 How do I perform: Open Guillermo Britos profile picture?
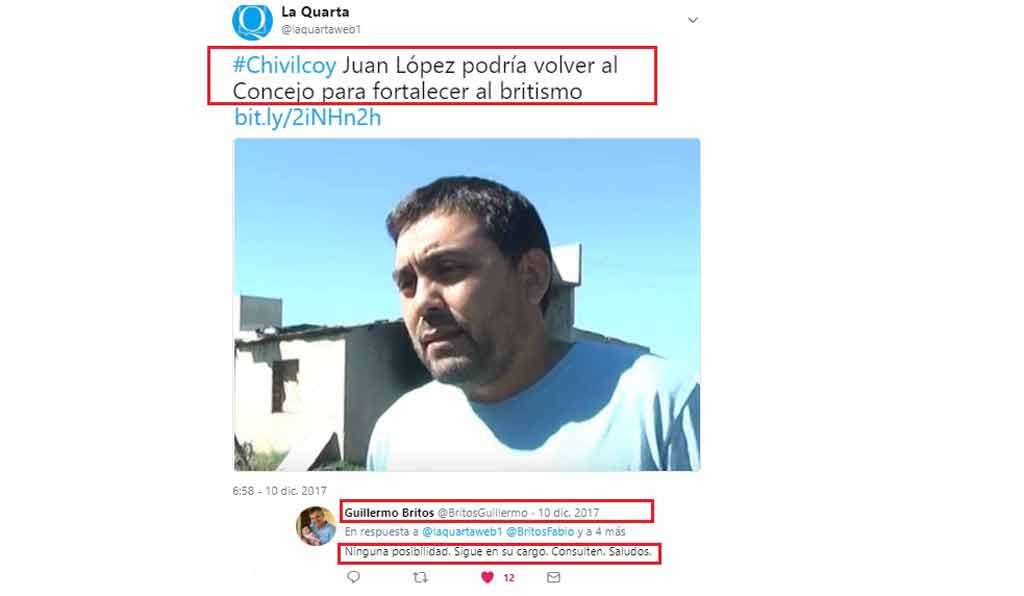point(316,525)
